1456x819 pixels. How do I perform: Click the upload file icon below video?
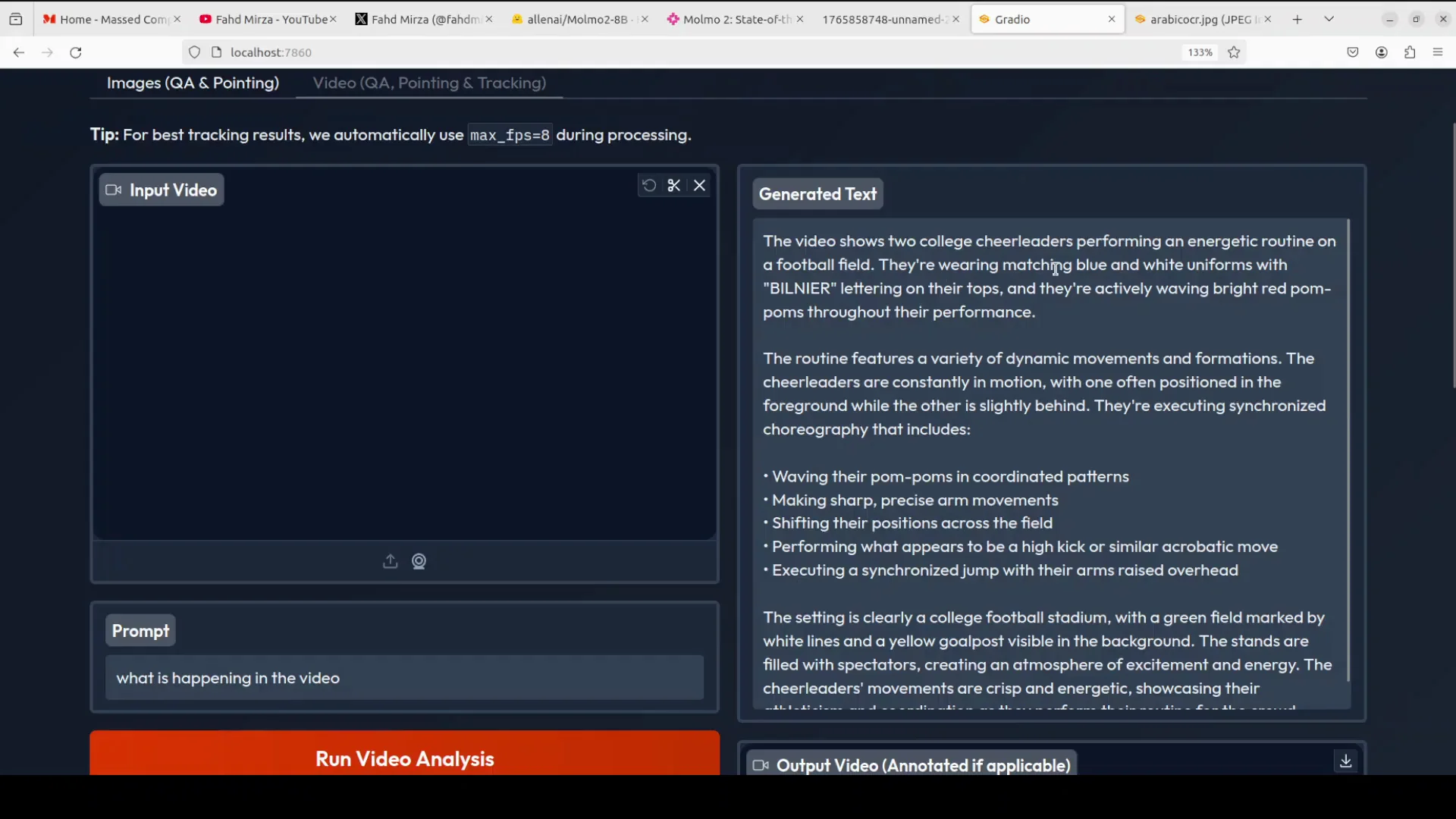tap(390, 562)
